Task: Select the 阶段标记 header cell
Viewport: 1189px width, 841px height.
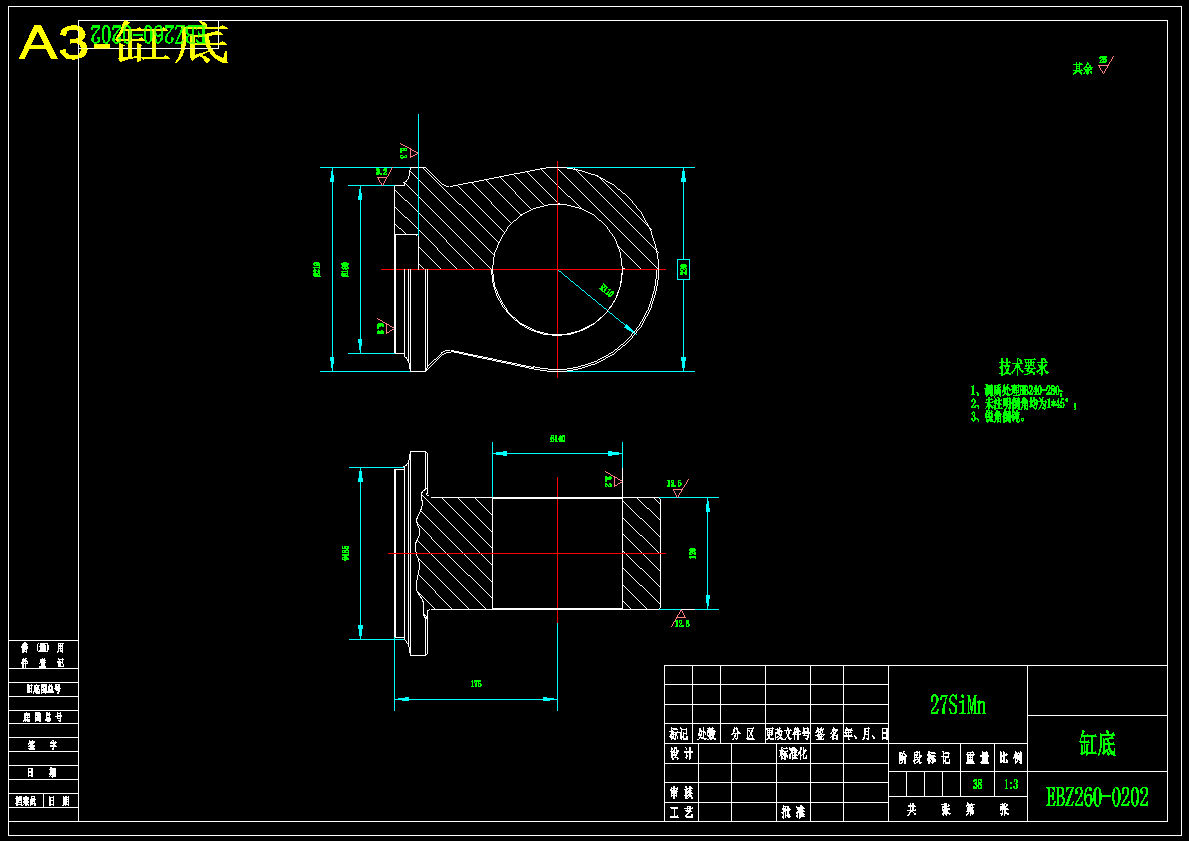Action: point(924,758)
